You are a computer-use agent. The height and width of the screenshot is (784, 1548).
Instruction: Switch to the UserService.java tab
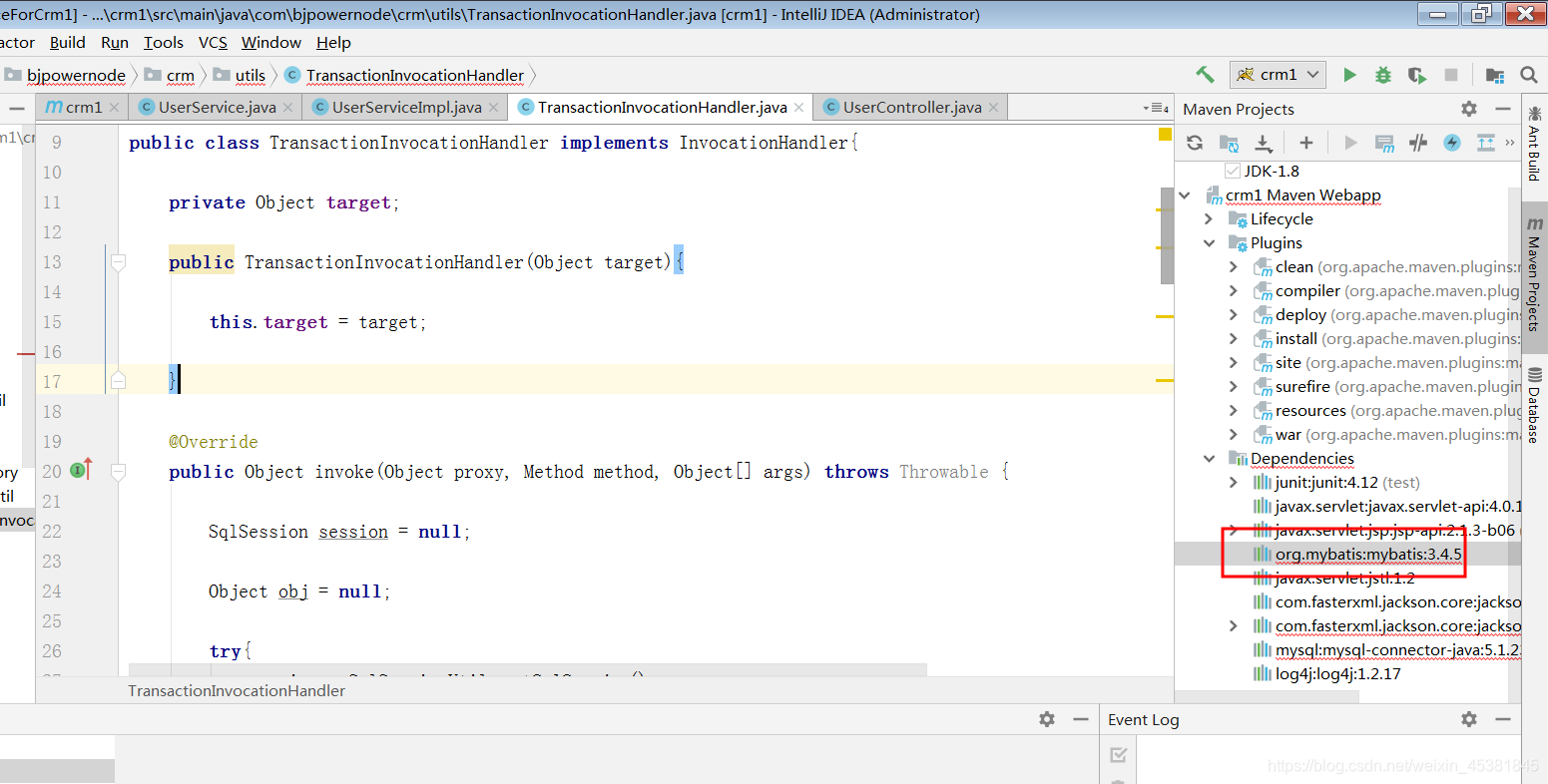click(x=217, y=108)
